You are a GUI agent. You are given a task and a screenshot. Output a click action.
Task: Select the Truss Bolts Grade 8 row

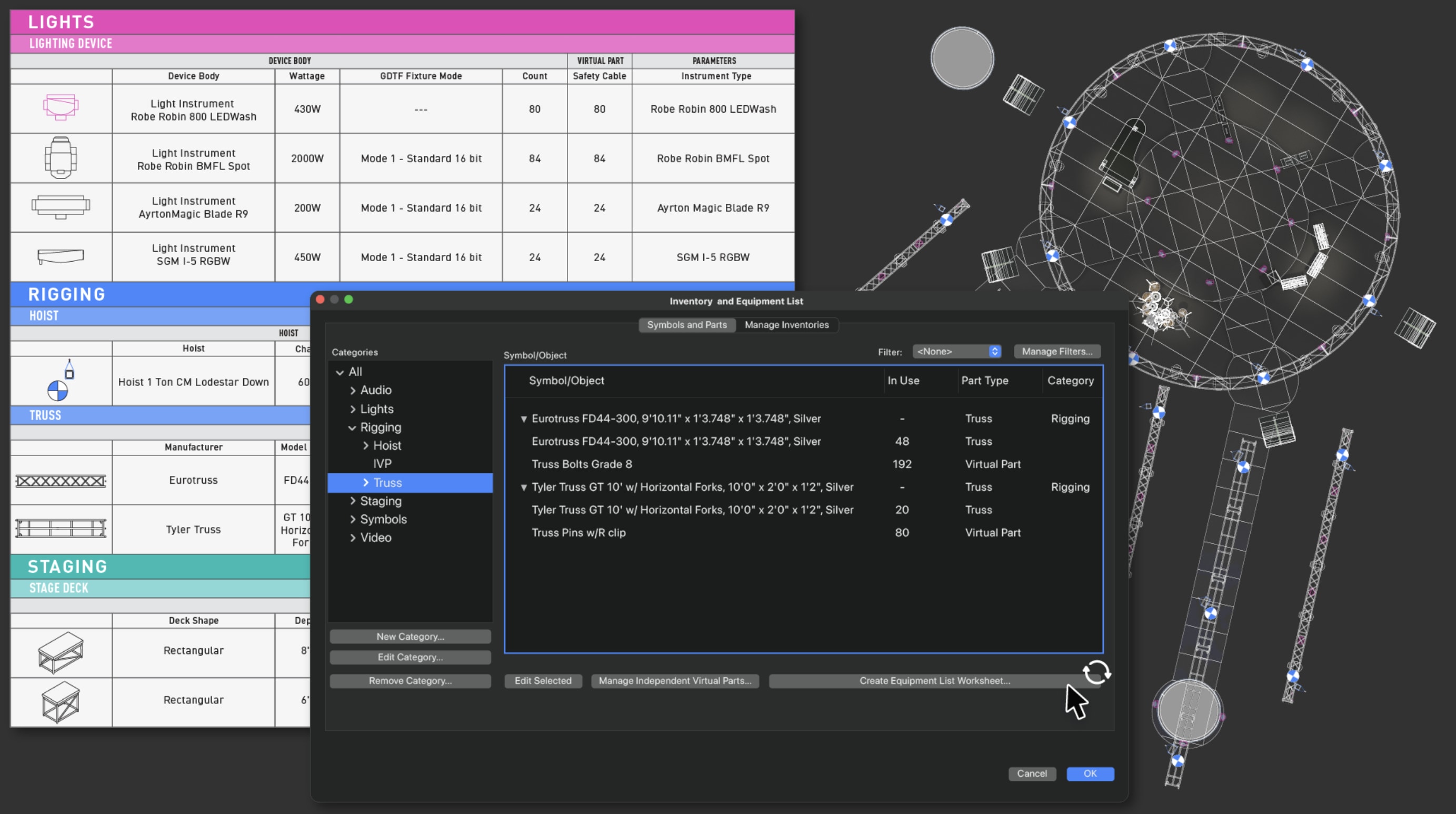pos(582,464)
